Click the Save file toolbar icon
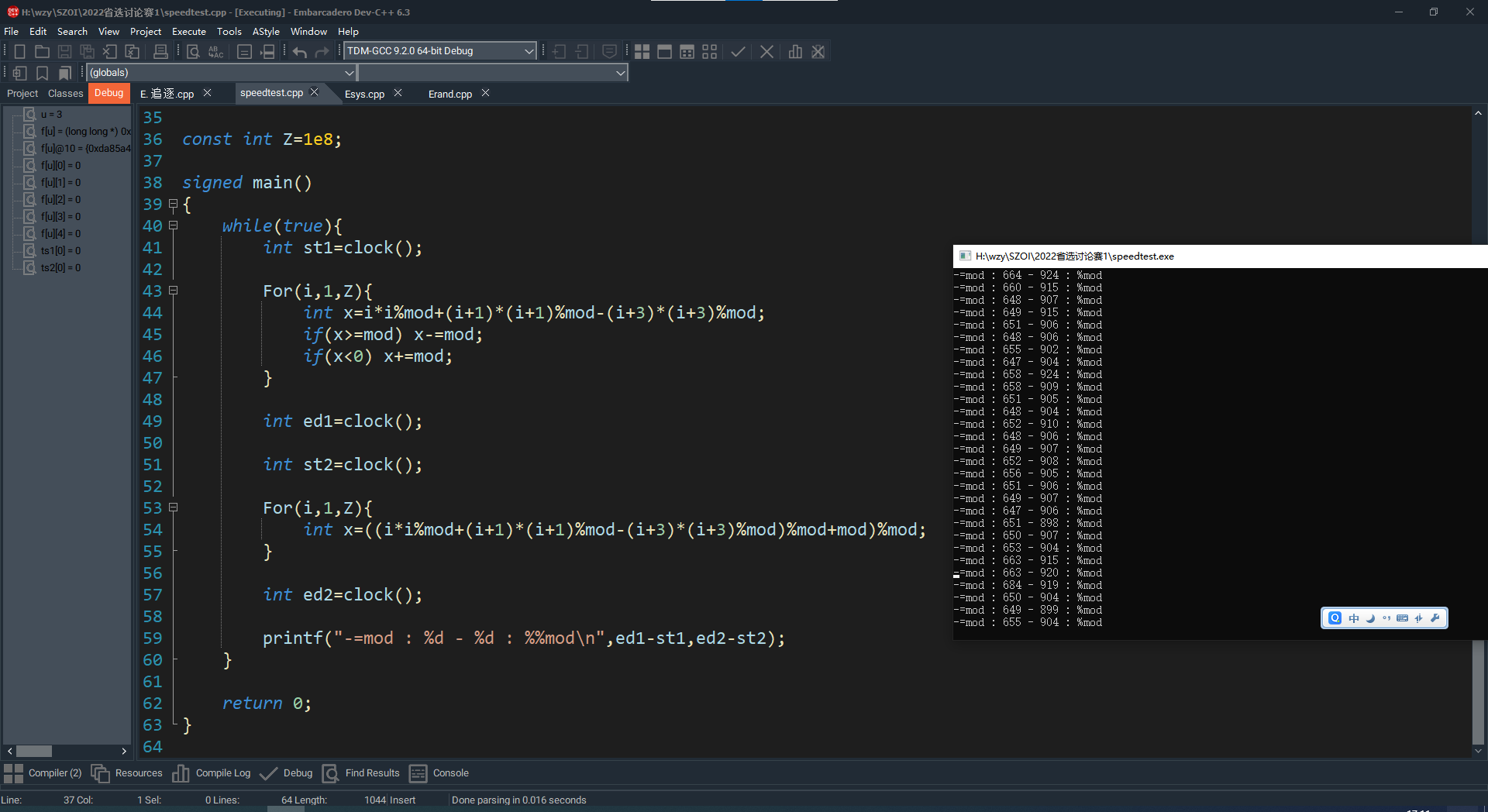 (65, 52)
